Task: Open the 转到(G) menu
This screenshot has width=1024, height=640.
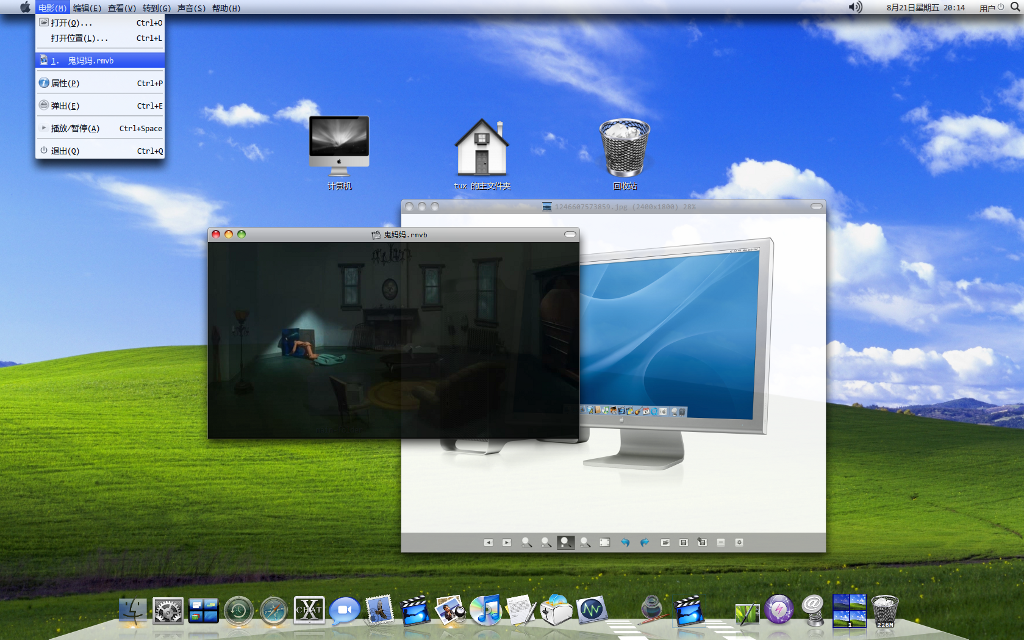Action: point(156,8)
